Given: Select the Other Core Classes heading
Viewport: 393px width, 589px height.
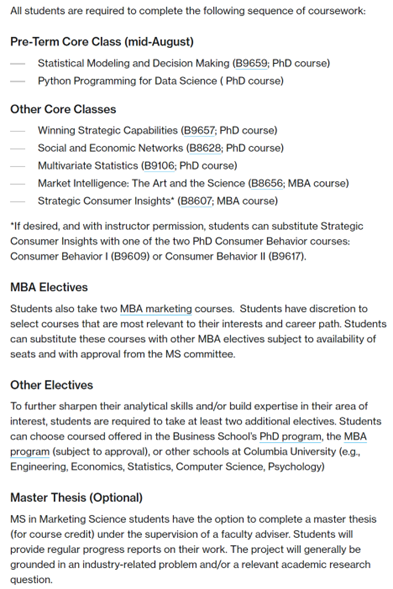Looking at the screenshot, I should [63, 109].
